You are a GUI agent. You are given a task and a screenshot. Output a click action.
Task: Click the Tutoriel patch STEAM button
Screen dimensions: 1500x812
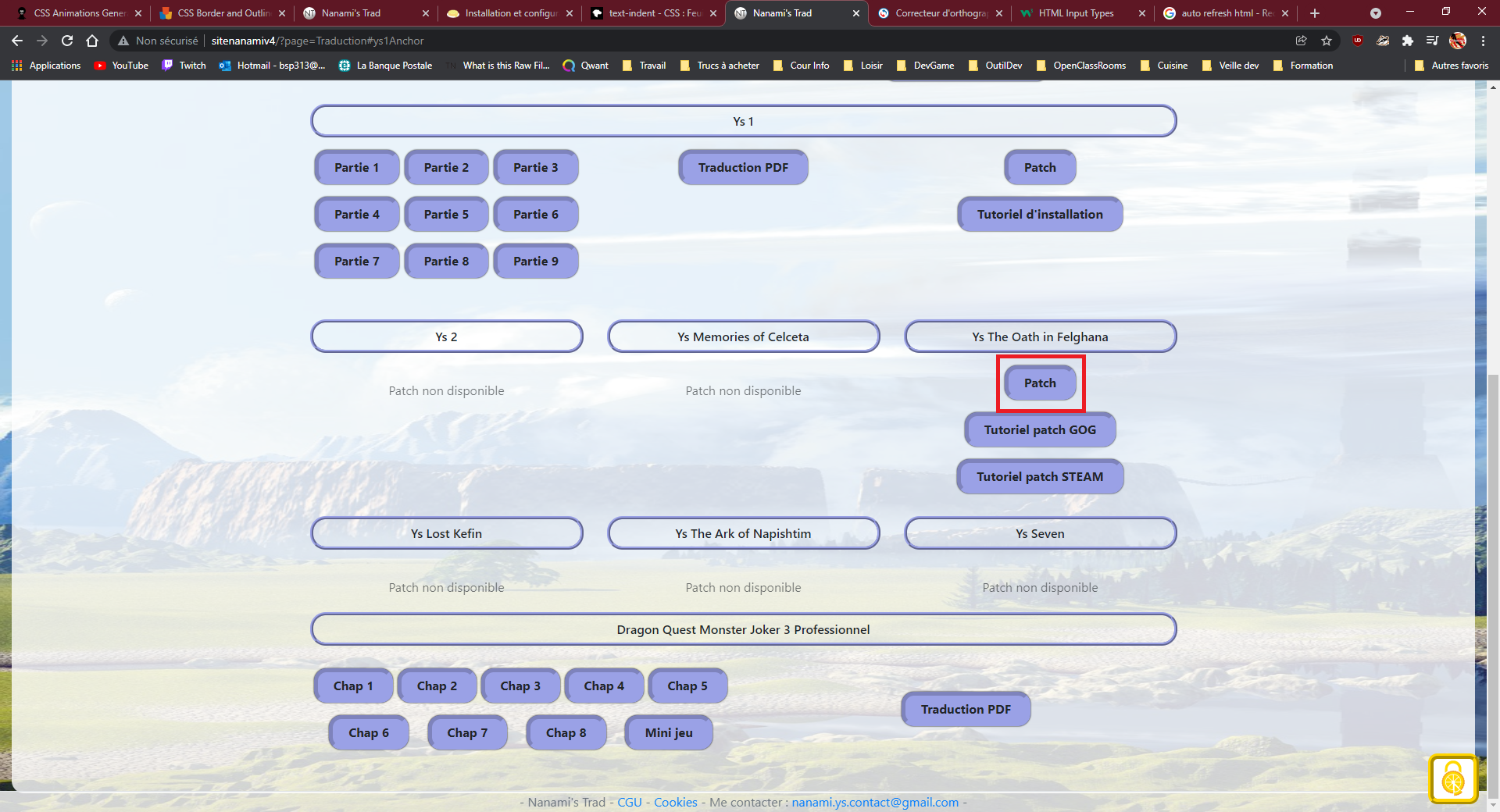pyautogui.click(x=1040, y=477)
